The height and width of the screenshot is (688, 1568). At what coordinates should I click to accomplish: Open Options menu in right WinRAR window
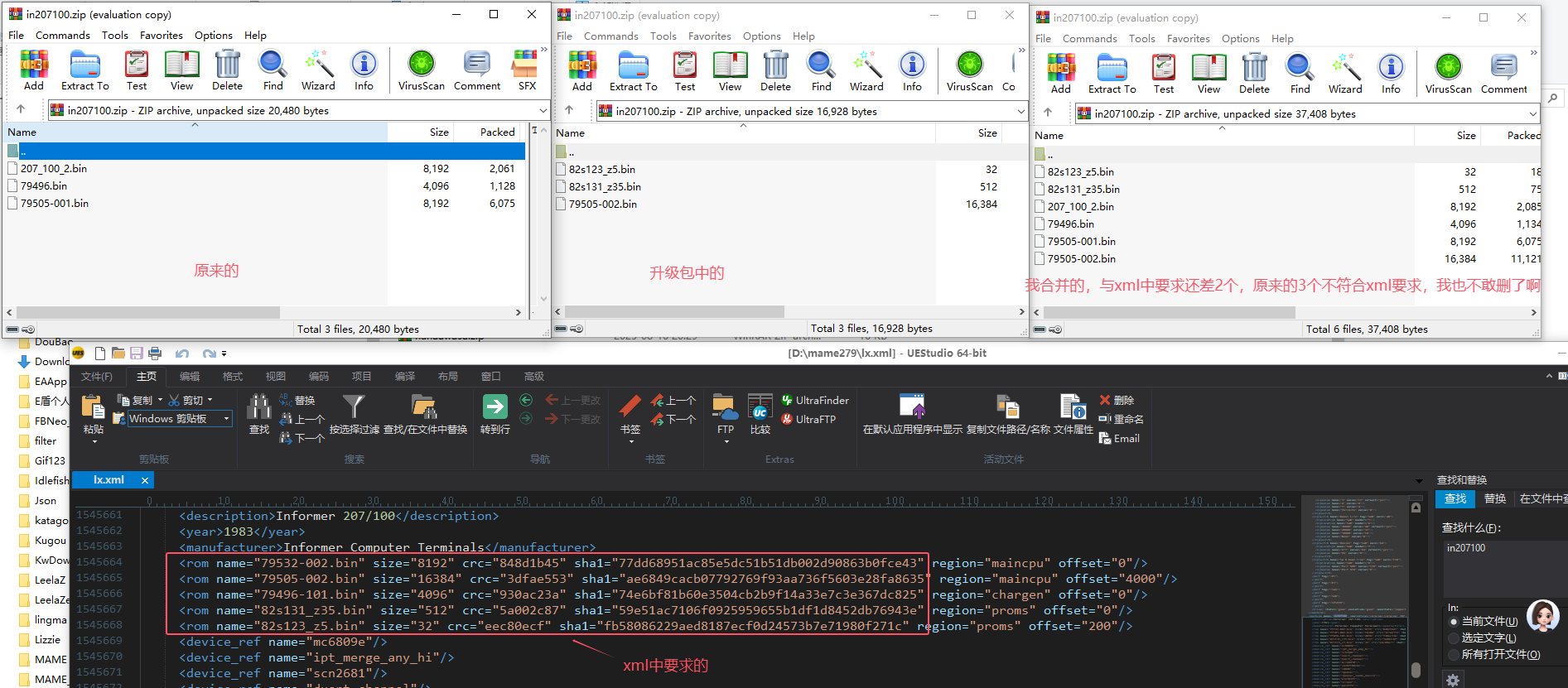1240,39
